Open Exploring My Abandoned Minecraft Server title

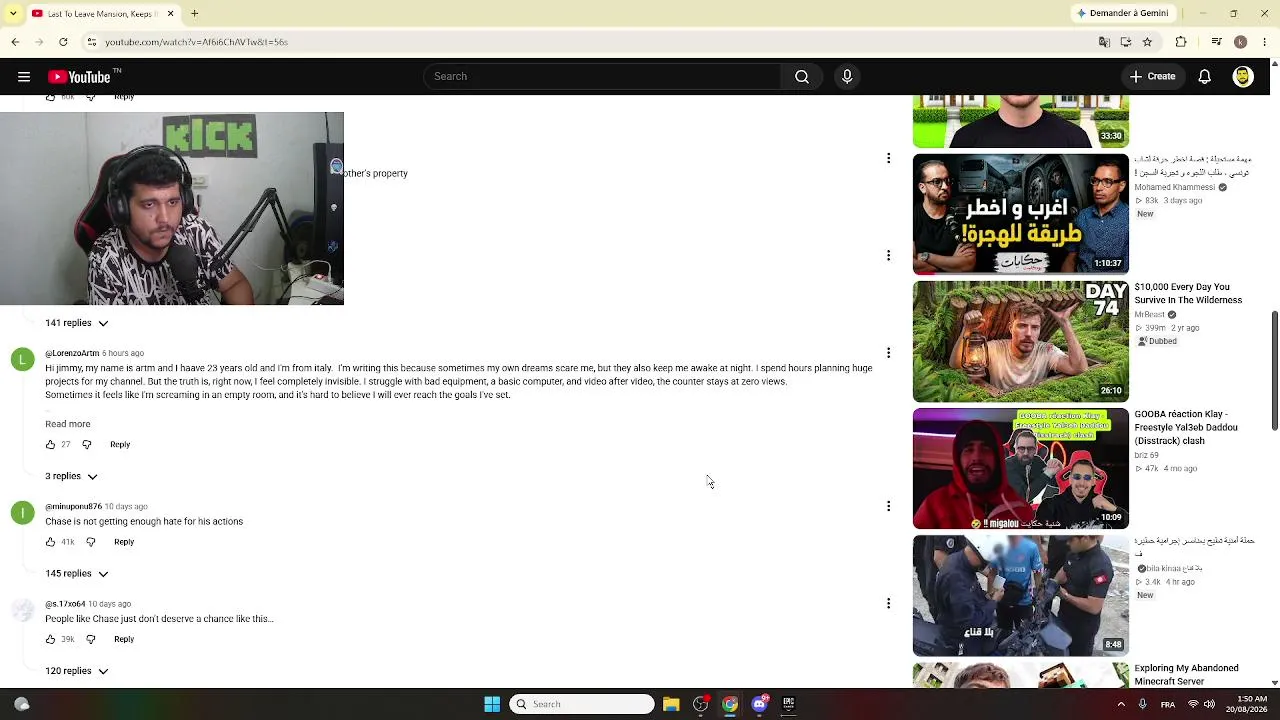(1186, 675)
